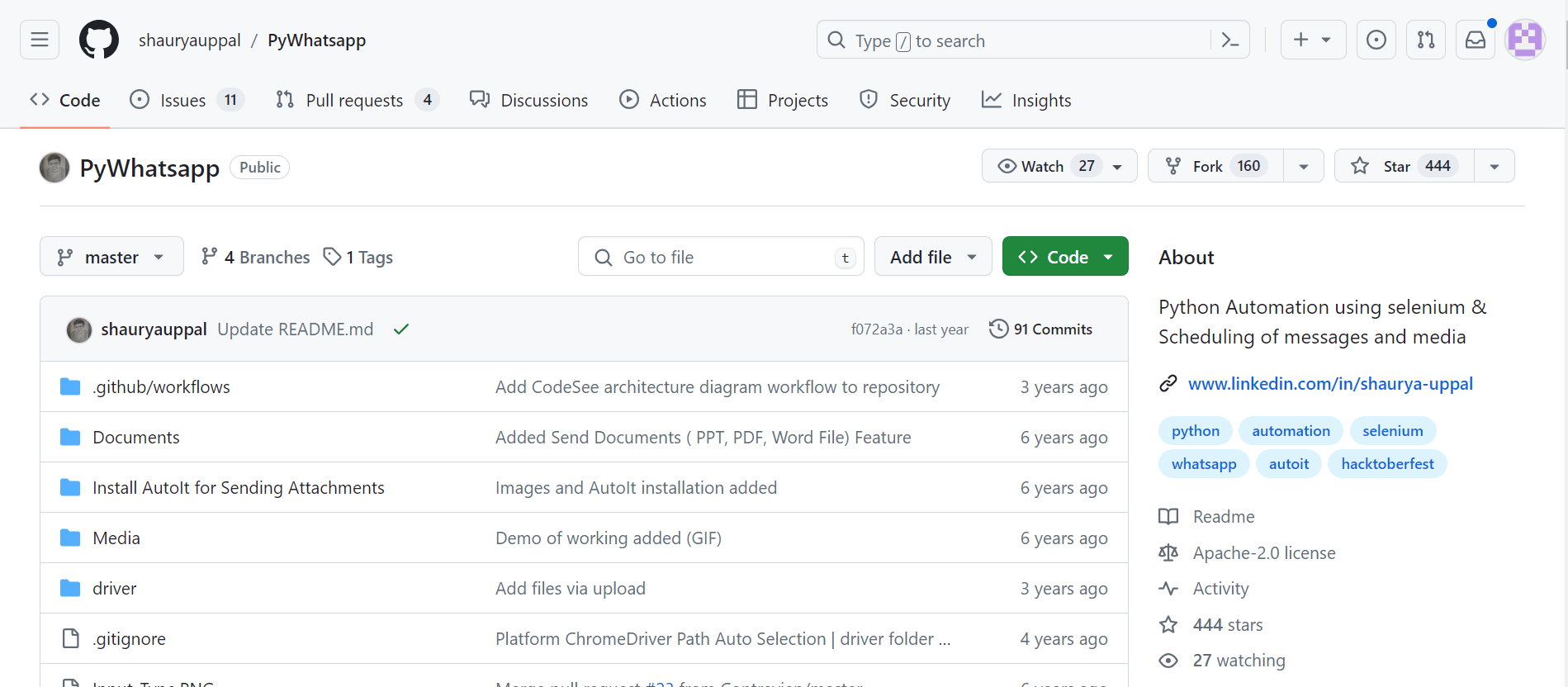Open the LinkedIn profile link
This screenshot has height=687, width=1568.
[x=1329, y=384]
